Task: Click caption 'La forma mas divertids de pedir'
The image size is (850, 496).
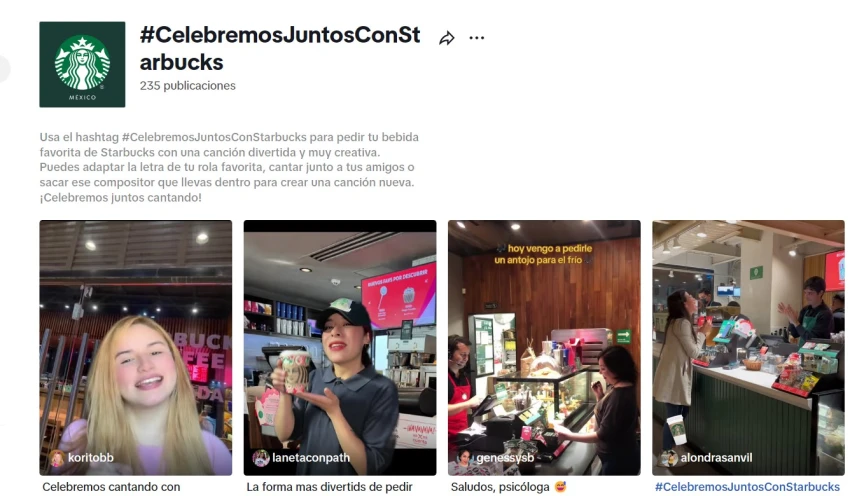Action: pos(329,487)
